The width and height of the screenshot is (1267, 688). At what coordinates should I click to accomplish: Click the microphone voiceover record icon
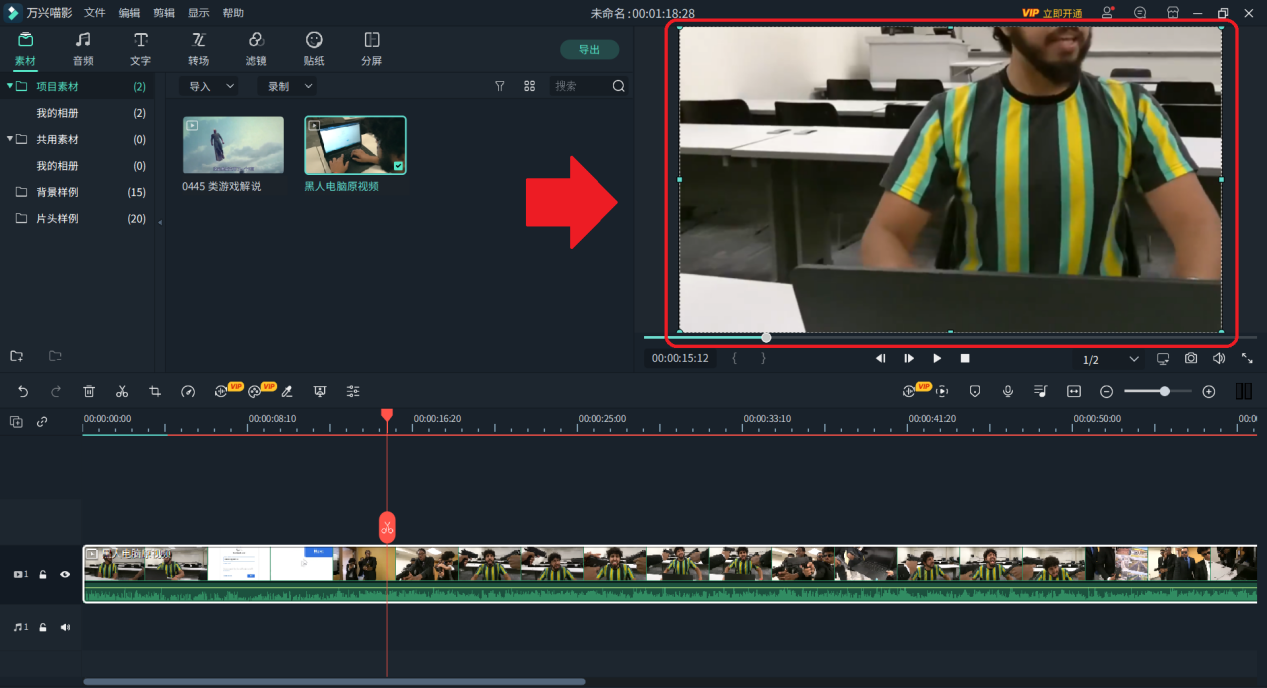(x=1008, y=391)
